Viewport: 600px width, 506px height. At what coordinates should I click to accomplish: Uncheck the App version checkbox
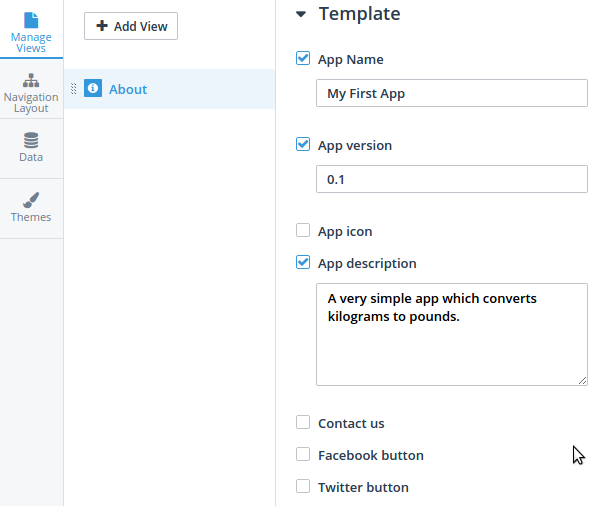click(x=303, y=144)
